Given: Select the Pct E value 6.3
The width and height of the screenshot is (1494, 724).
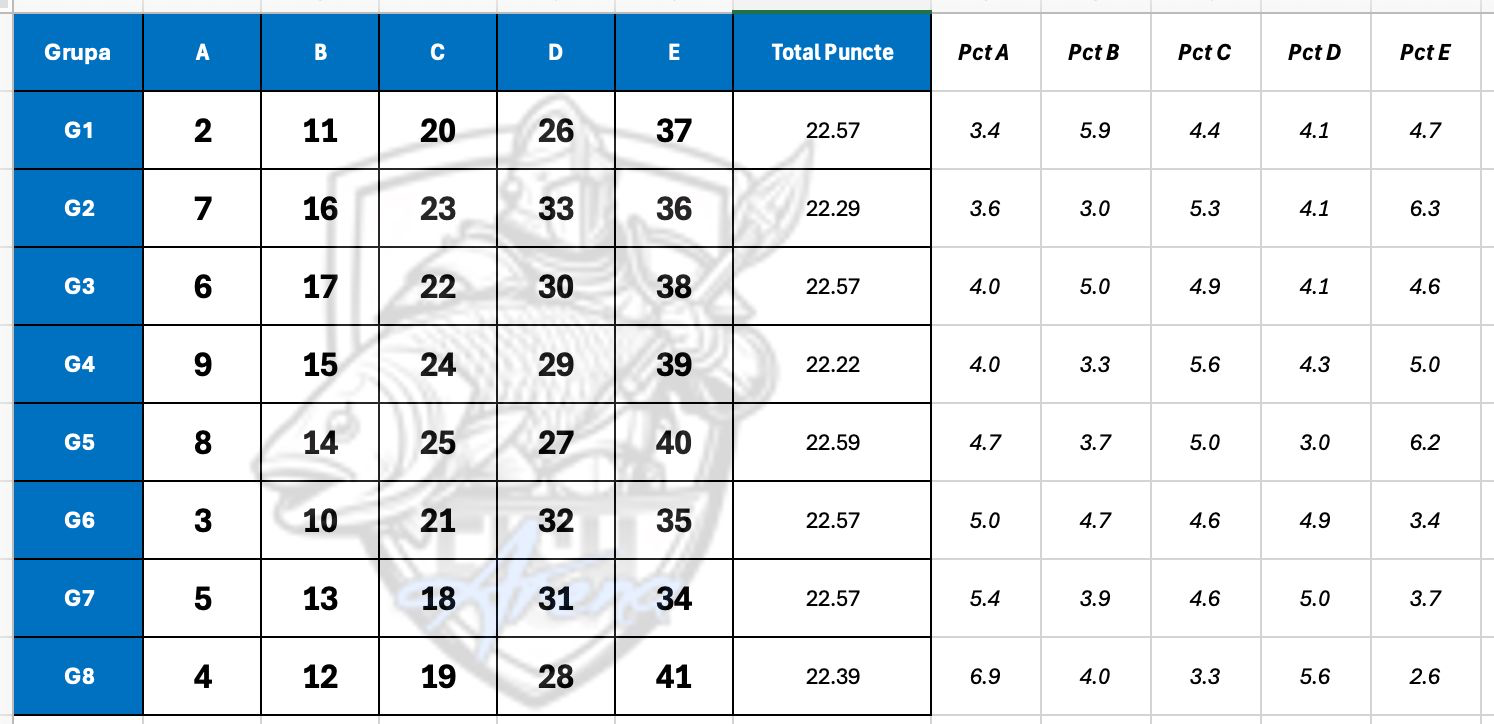Looking at the screenshot, I should pos(1424,208).
